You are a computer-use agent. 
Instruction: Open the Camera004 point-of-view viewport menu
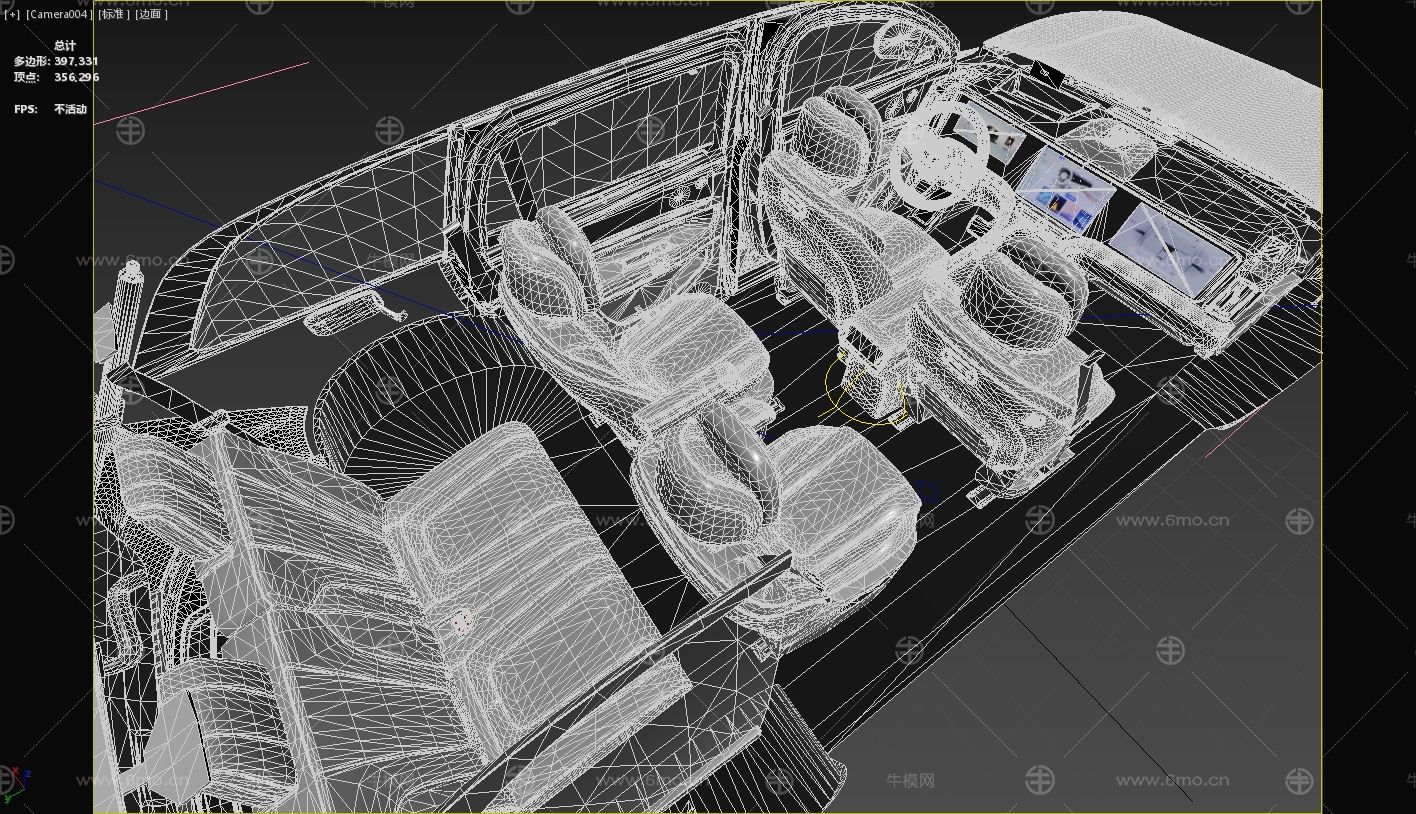[x=59, y=15]
